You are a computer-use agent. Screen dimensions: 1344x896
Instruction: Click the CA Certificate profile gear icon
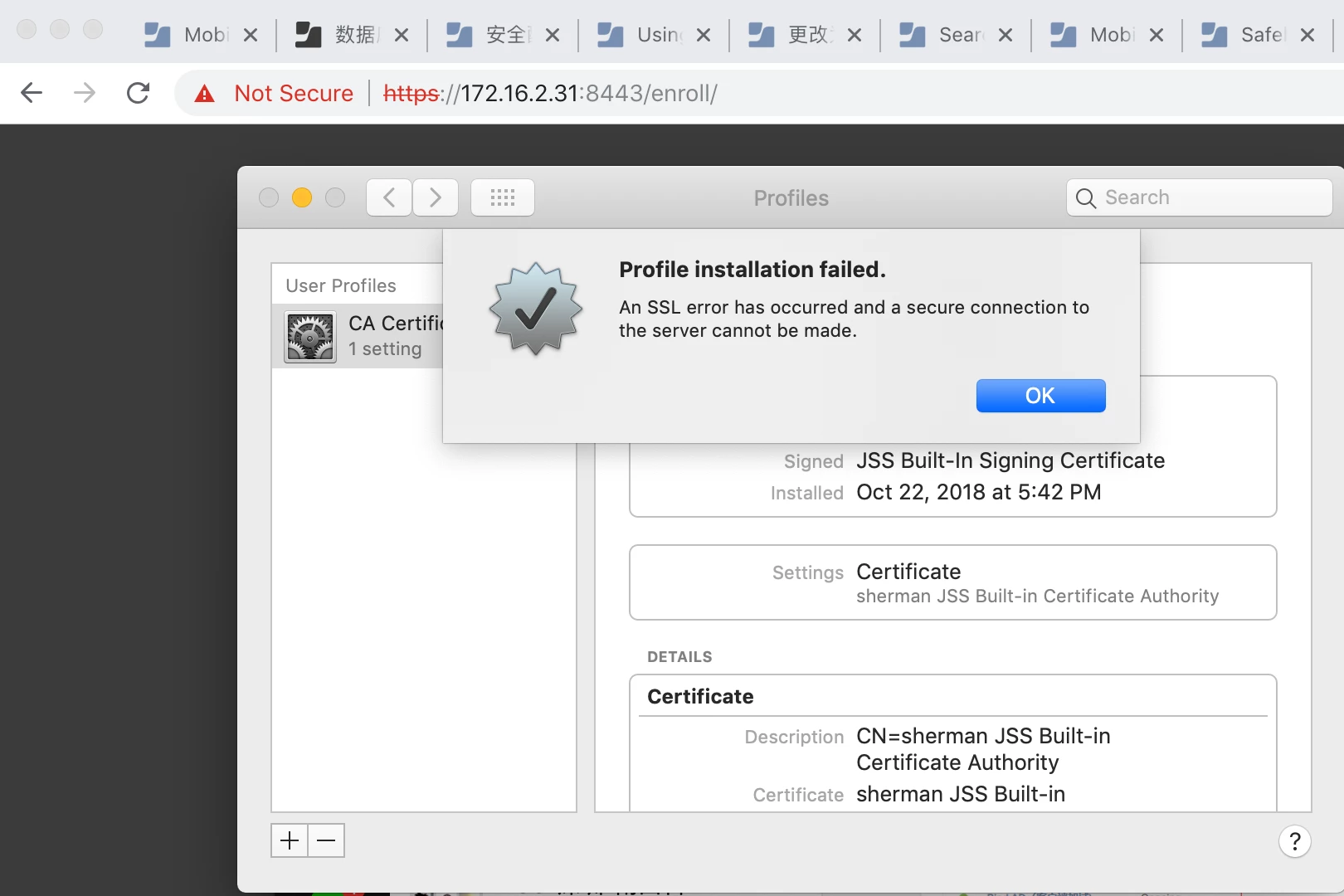pyautogui.click(x=310, y=337)
